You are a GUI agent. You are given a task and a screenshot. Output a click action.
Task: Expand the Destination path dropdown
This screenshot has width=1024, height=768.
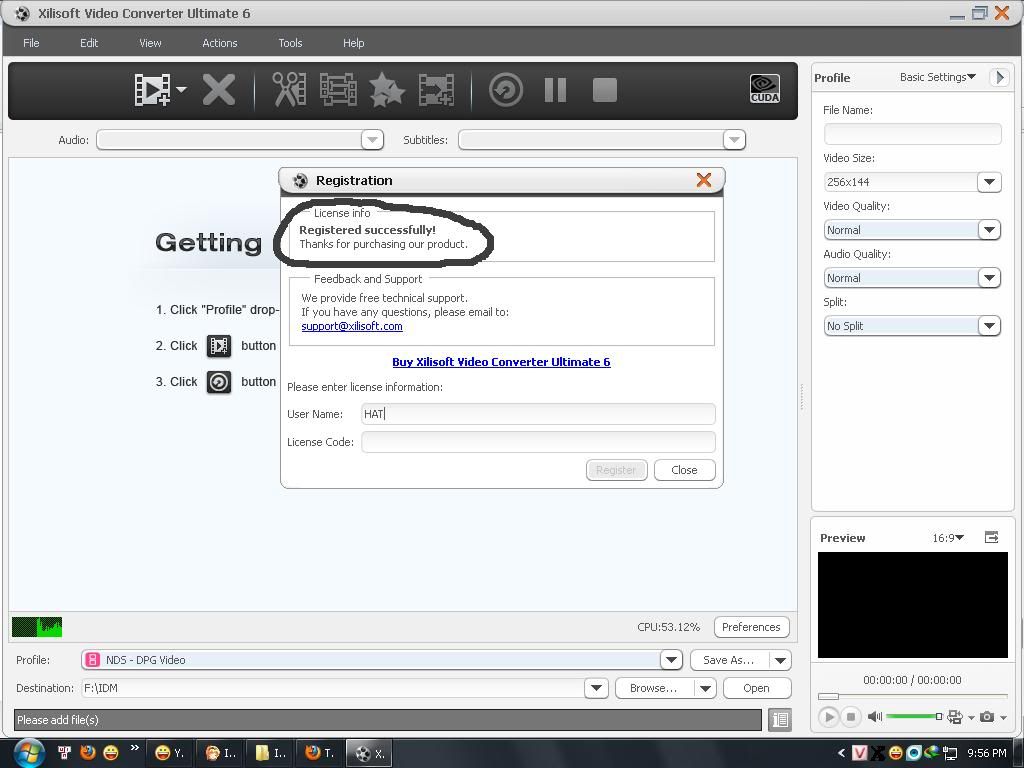pos(596,688)
